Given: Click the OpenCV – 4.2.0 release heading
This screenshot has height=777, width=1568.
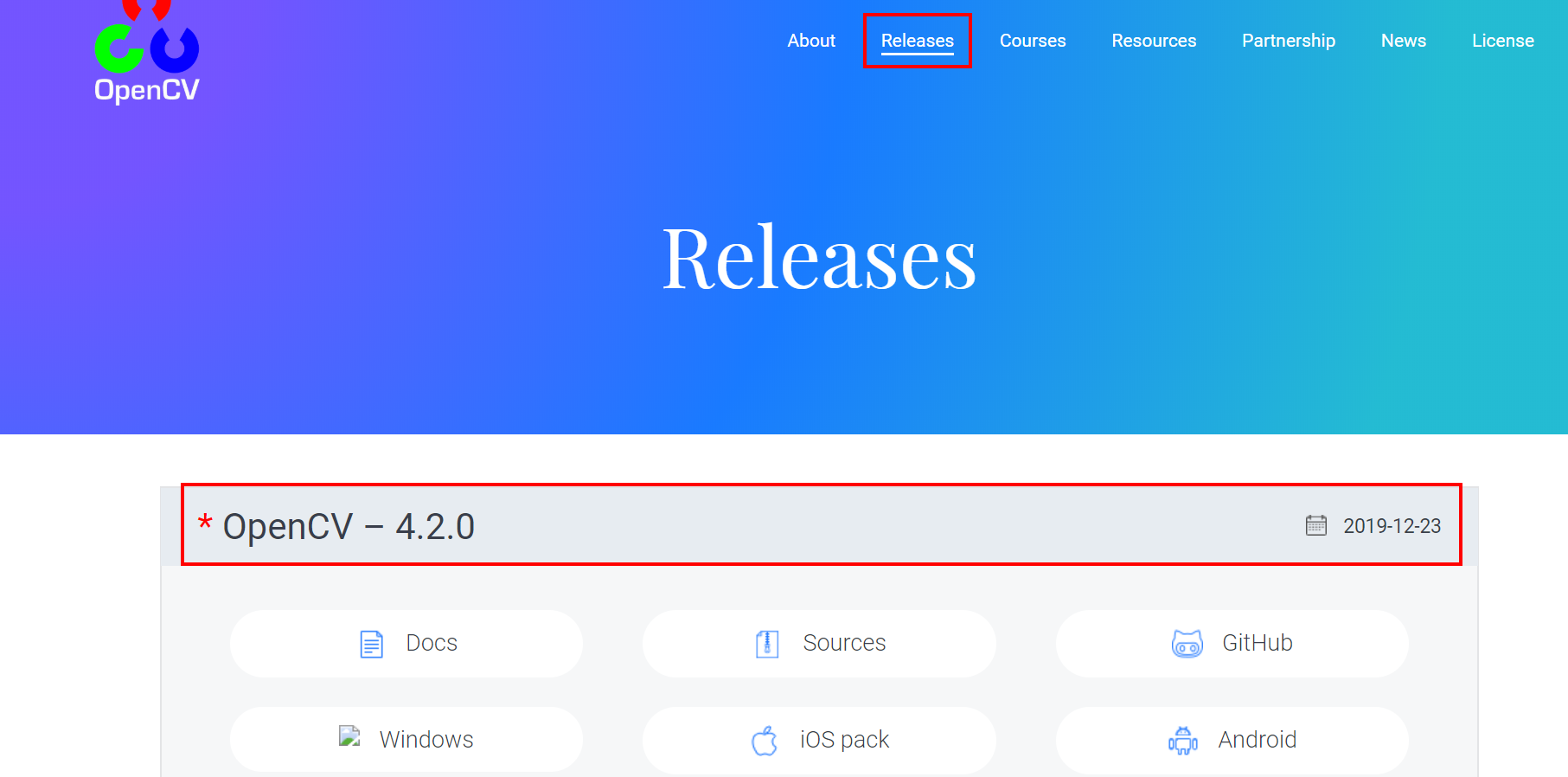Looking at the screenshot, I should tap(349, 526).
